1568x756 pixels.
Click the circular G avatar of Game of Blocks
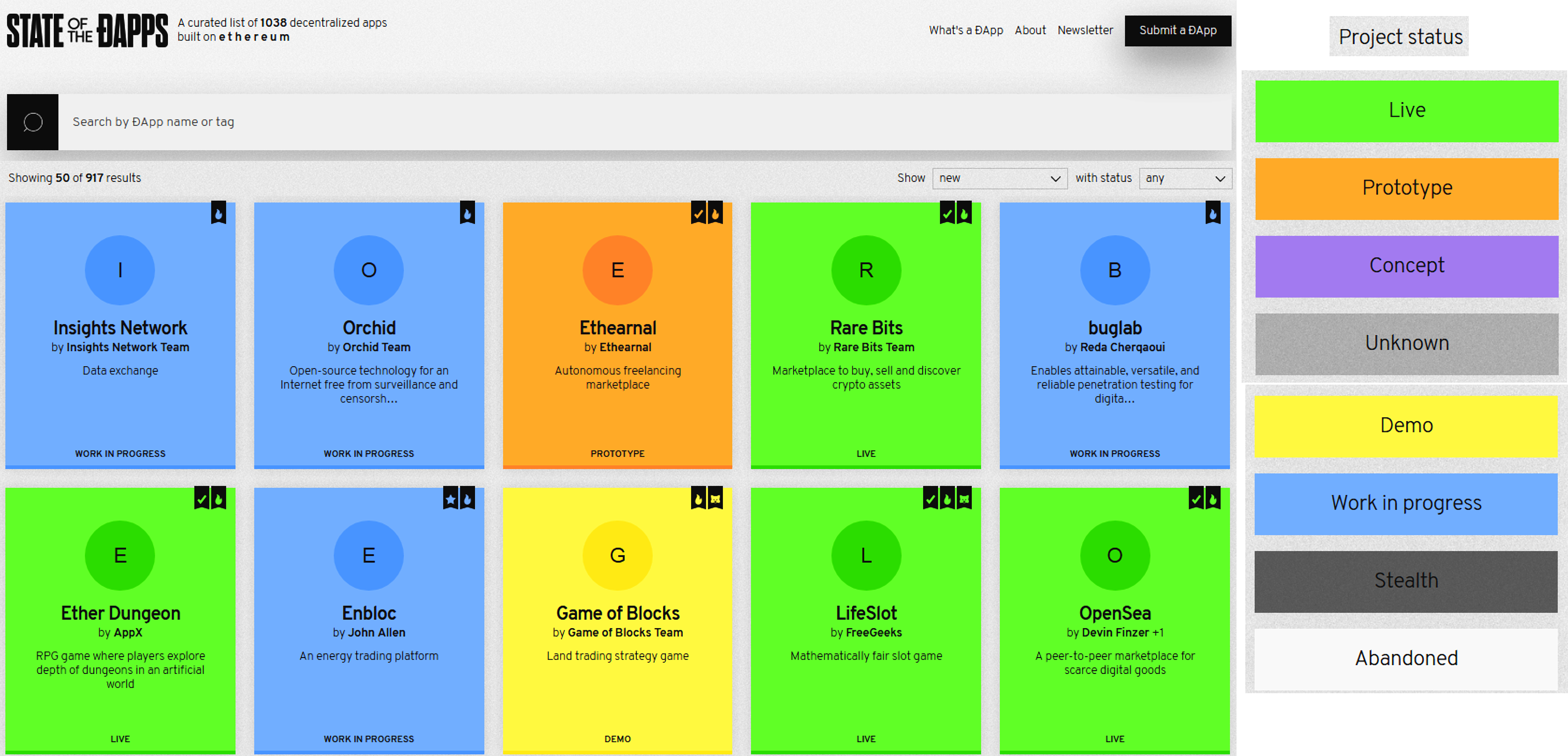pyautogui.click(x=617, y=555)
